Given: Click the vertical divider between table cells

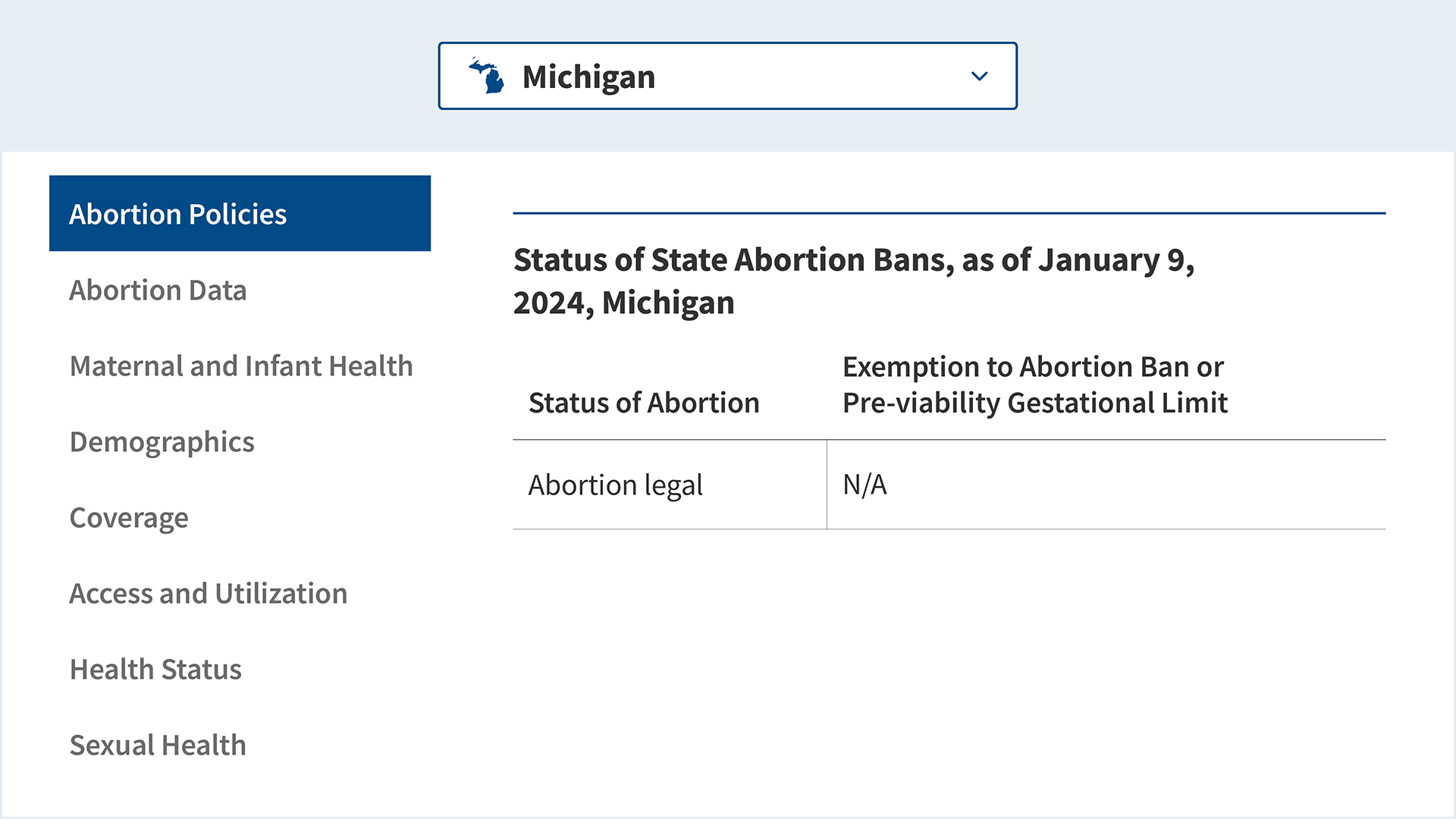Looking at the screenshot, I should (x=827, y=485).
